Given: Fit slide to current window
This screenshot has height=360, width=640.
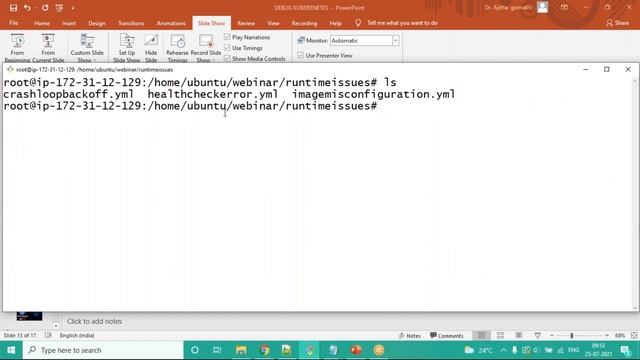Looking at the screenshot, I should point(634,336).
